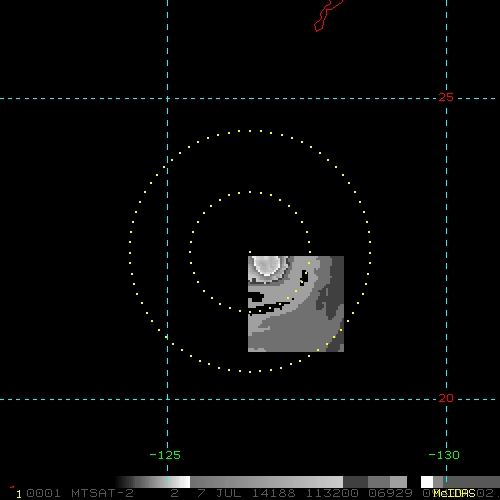Screen dimensions: 500x500
Task: Click the bright white circular cloud feature
Action: [268, 266]
